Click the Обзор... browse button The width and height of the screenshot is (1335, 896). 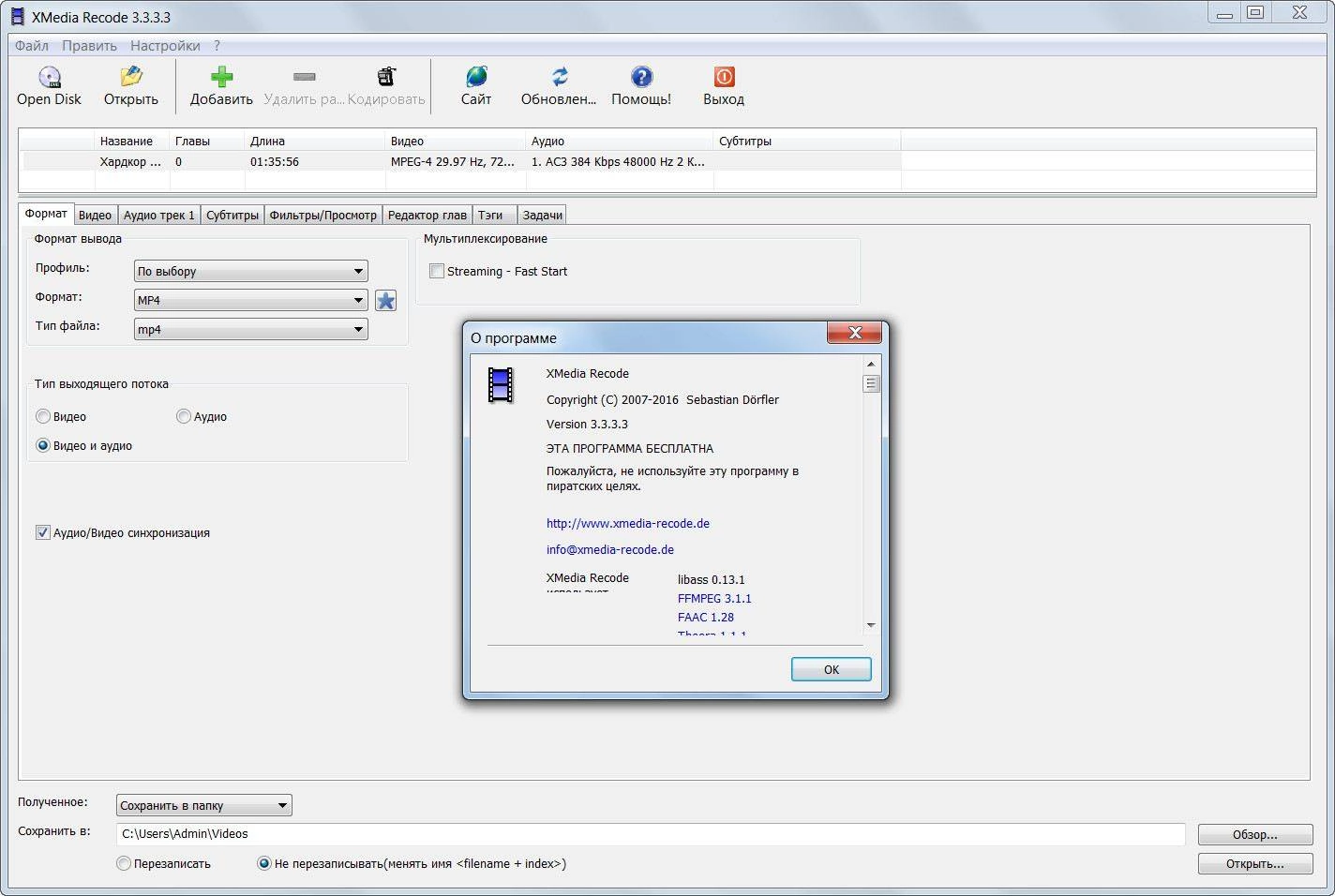pyautogui.click(x=1254, y=834)
